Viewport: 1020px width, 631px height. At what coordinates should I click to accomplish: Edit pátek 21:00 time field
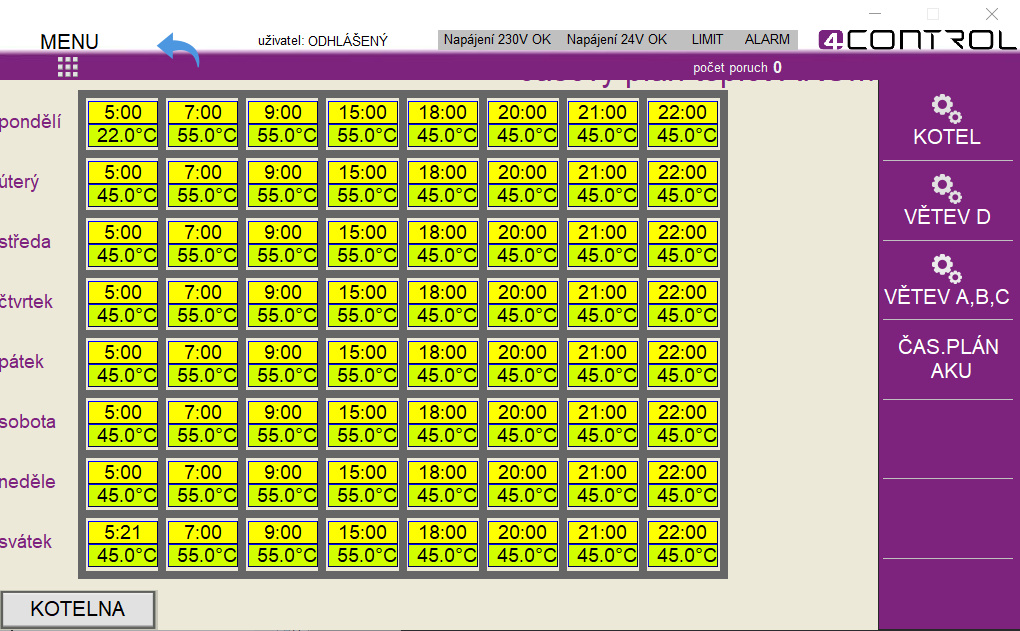point(602,353)
